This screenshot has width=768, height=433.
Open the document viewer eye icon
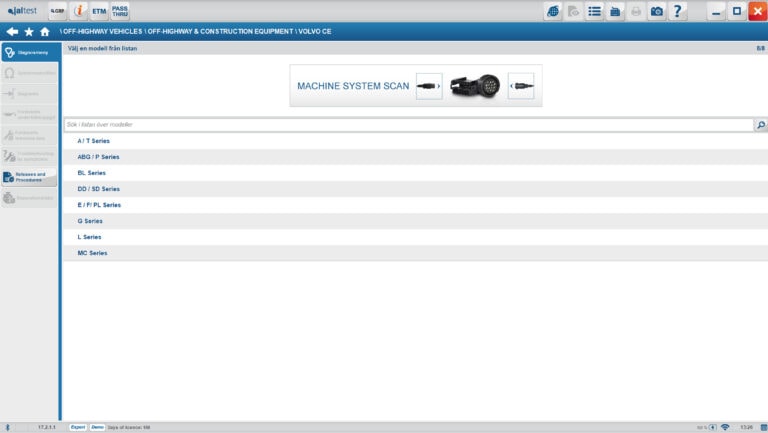click(574, 11)
